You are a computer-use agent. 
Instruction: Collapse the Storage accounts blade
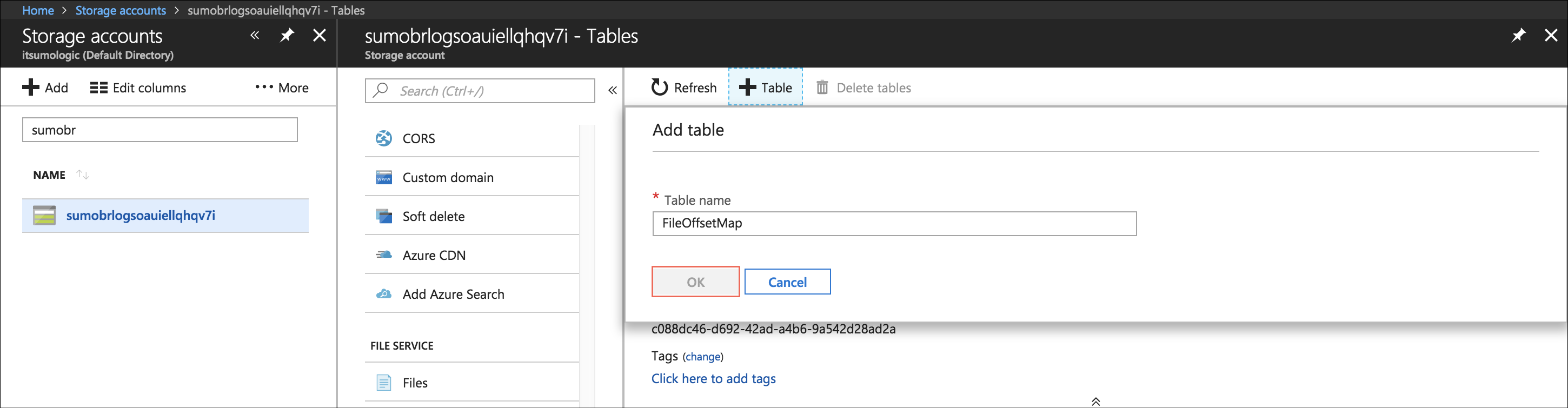[255, 36]
